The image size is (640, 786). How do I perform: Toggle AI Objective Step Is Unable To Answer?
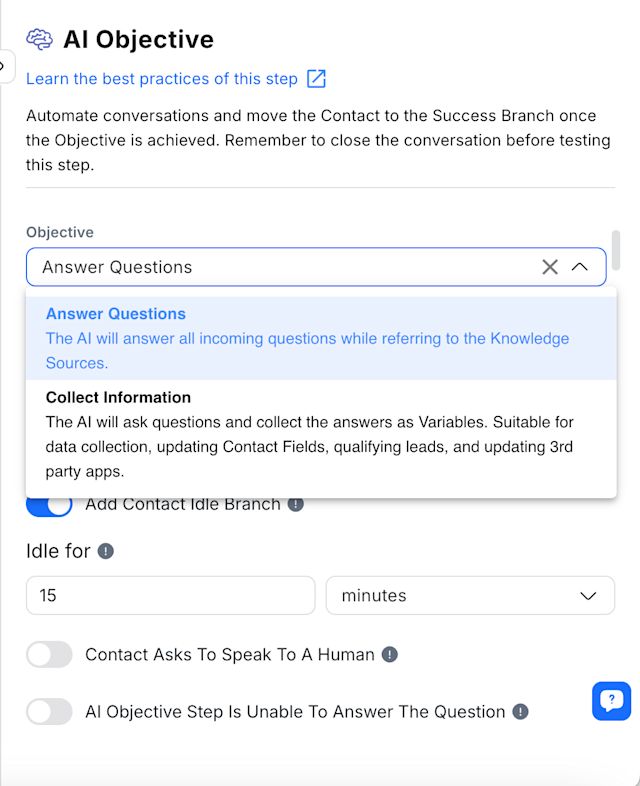[x=49, y=712]
